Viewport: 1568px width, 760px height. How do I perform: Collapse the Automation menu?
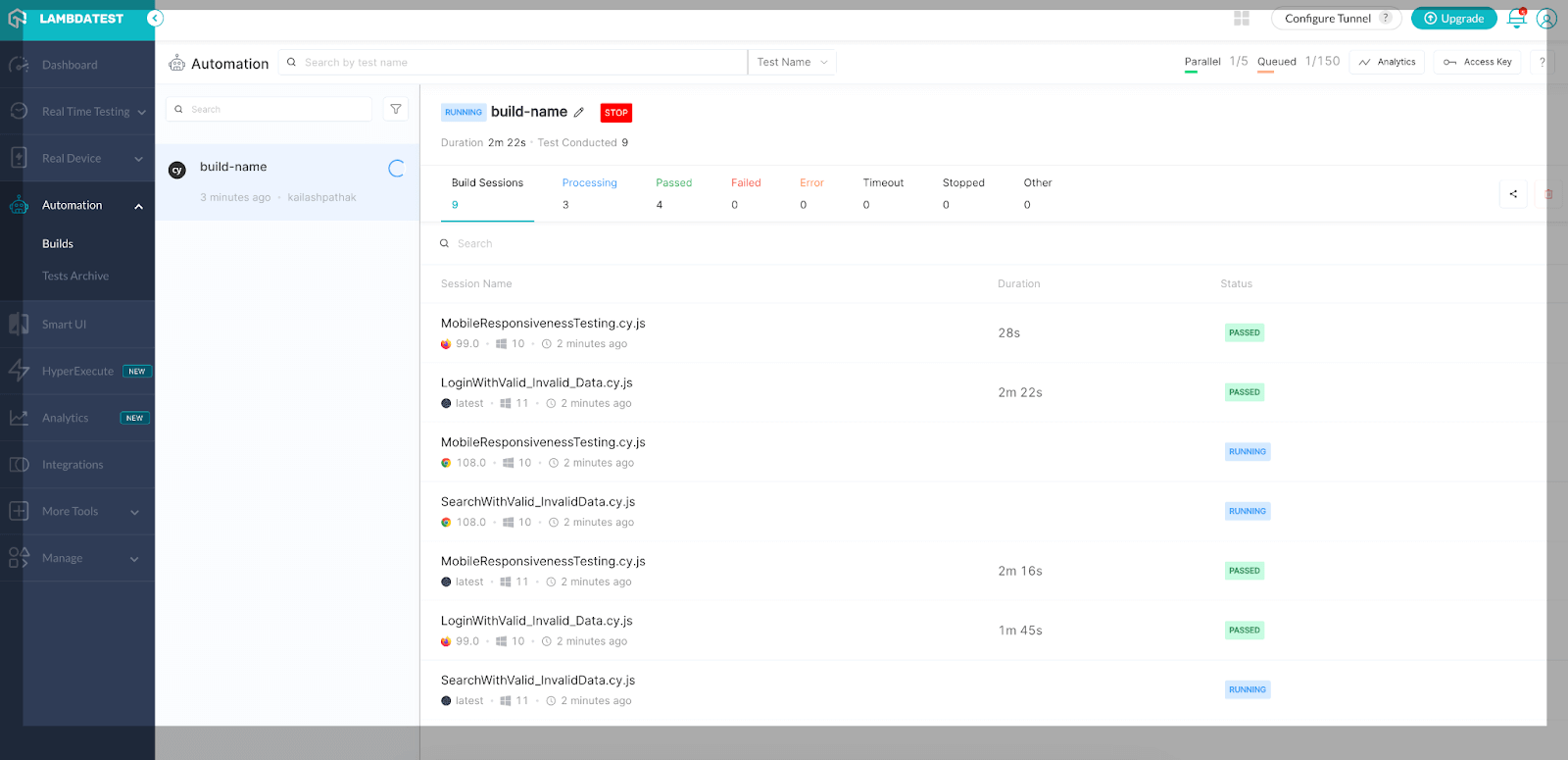coord(138,206)
